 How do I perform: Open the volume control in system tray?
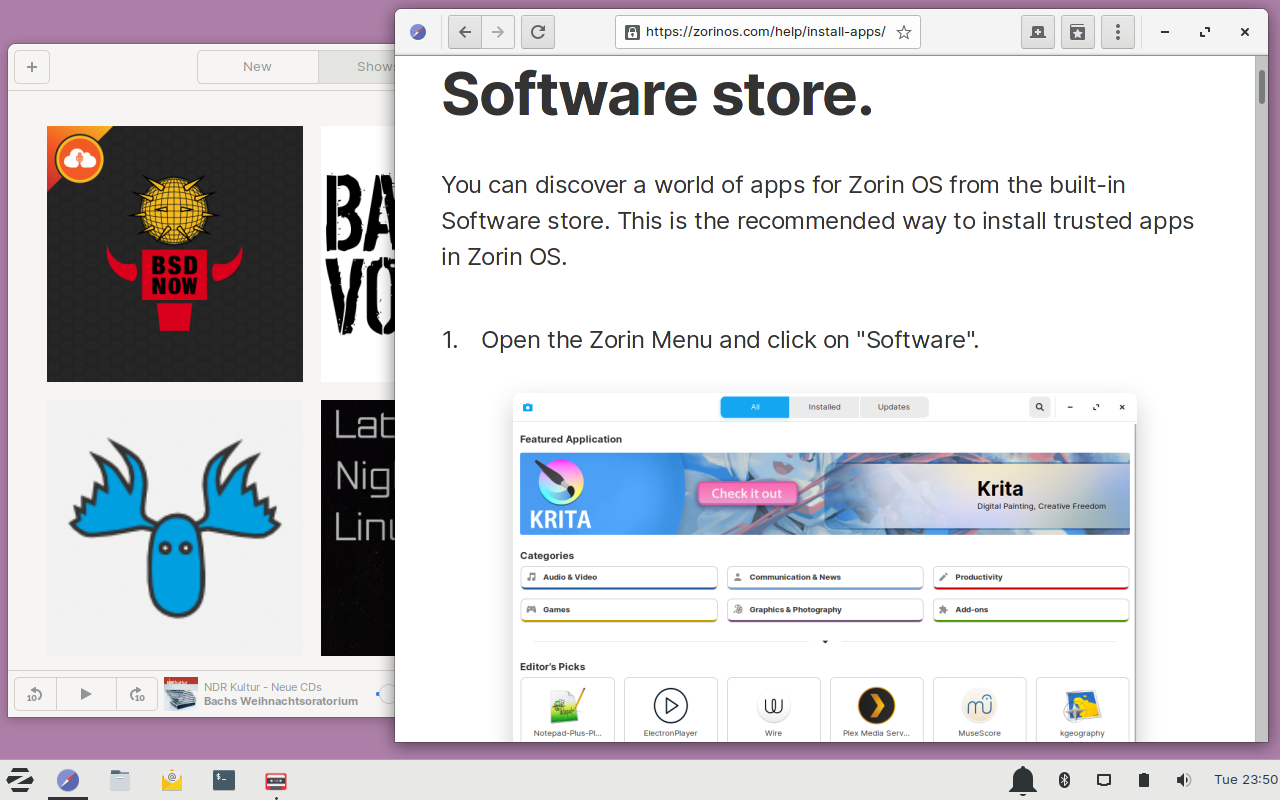(x=1184, y=780)
